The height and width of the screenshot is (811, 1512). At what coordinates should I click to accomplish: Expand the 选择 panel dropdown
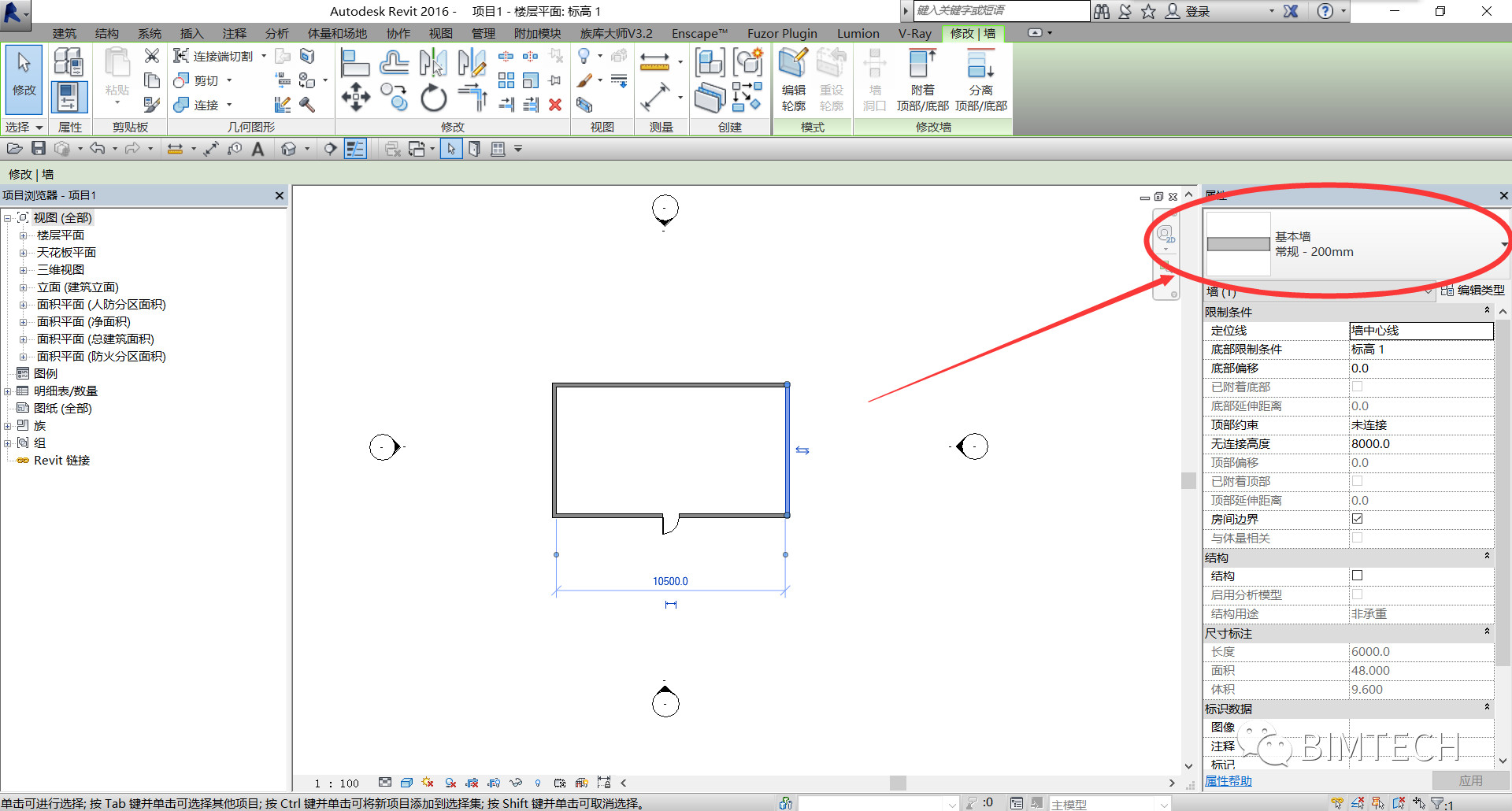coord(24,128)
